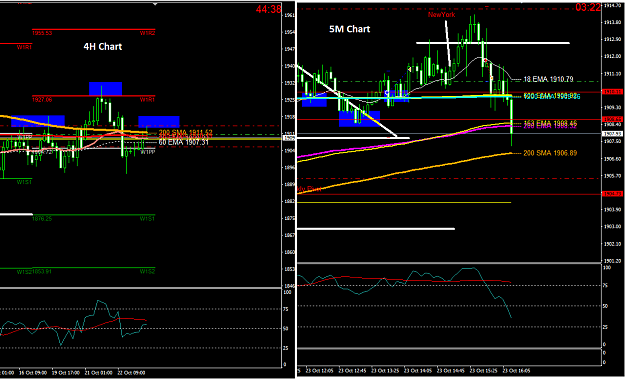The height and width of the screenshot is (379, 625).
Task: Click the red 1910.11 price tag on 5M axis
Action: (x=612, y=92)
